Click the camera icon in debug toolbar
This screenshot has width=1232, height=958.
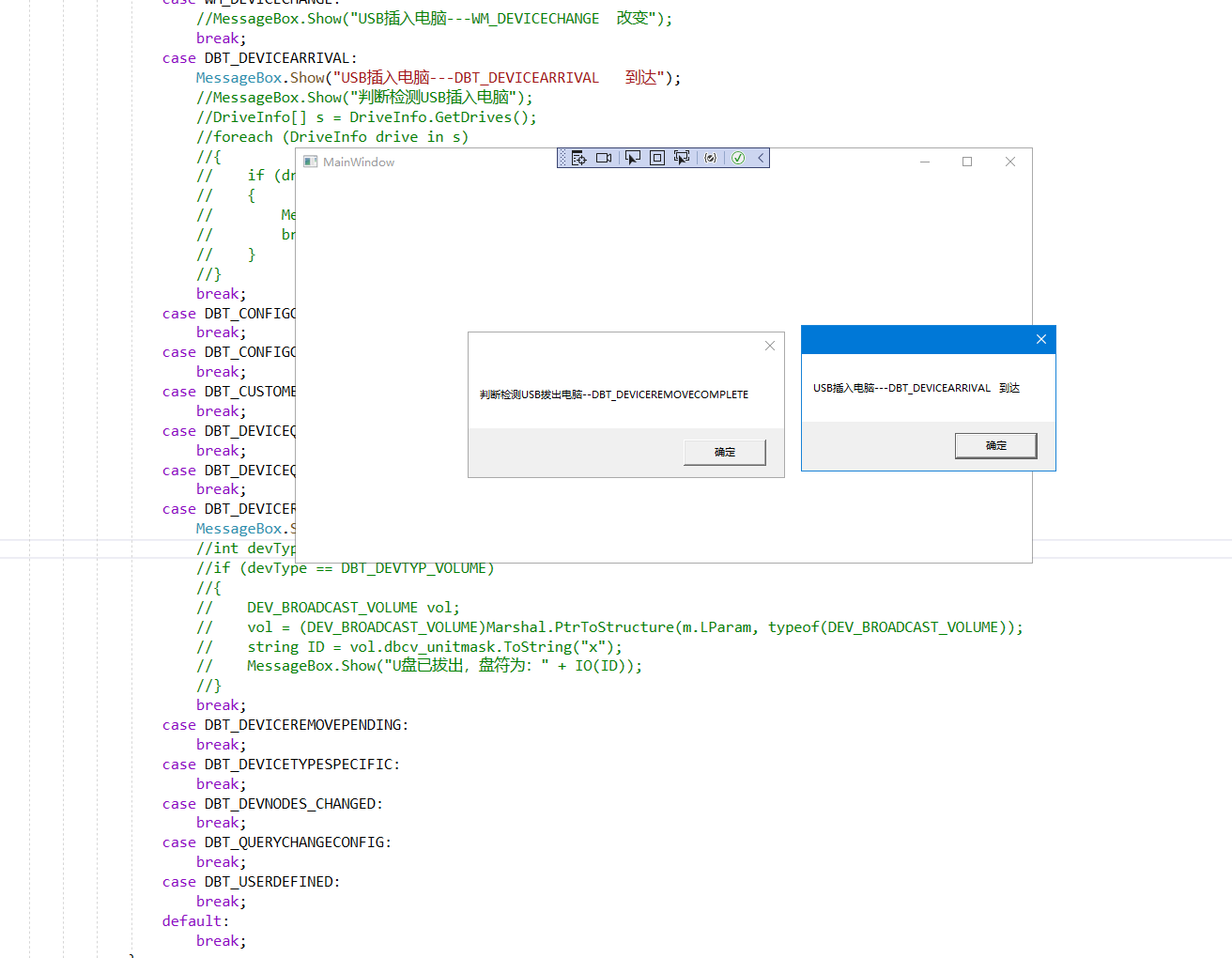click(604, 158)
